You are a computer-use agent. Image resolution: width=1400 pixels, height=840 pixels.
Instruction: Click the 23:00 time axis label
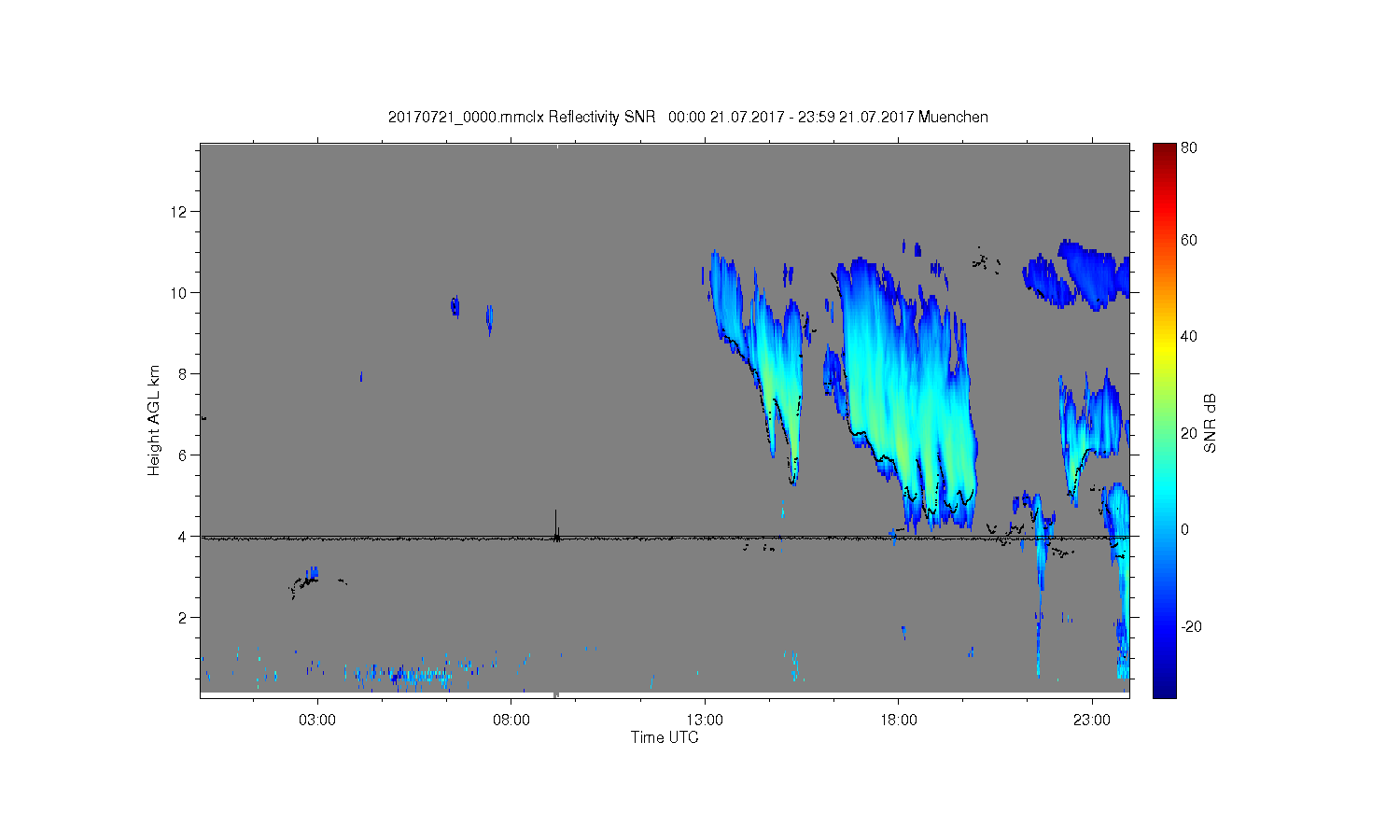pos(1092,721)
